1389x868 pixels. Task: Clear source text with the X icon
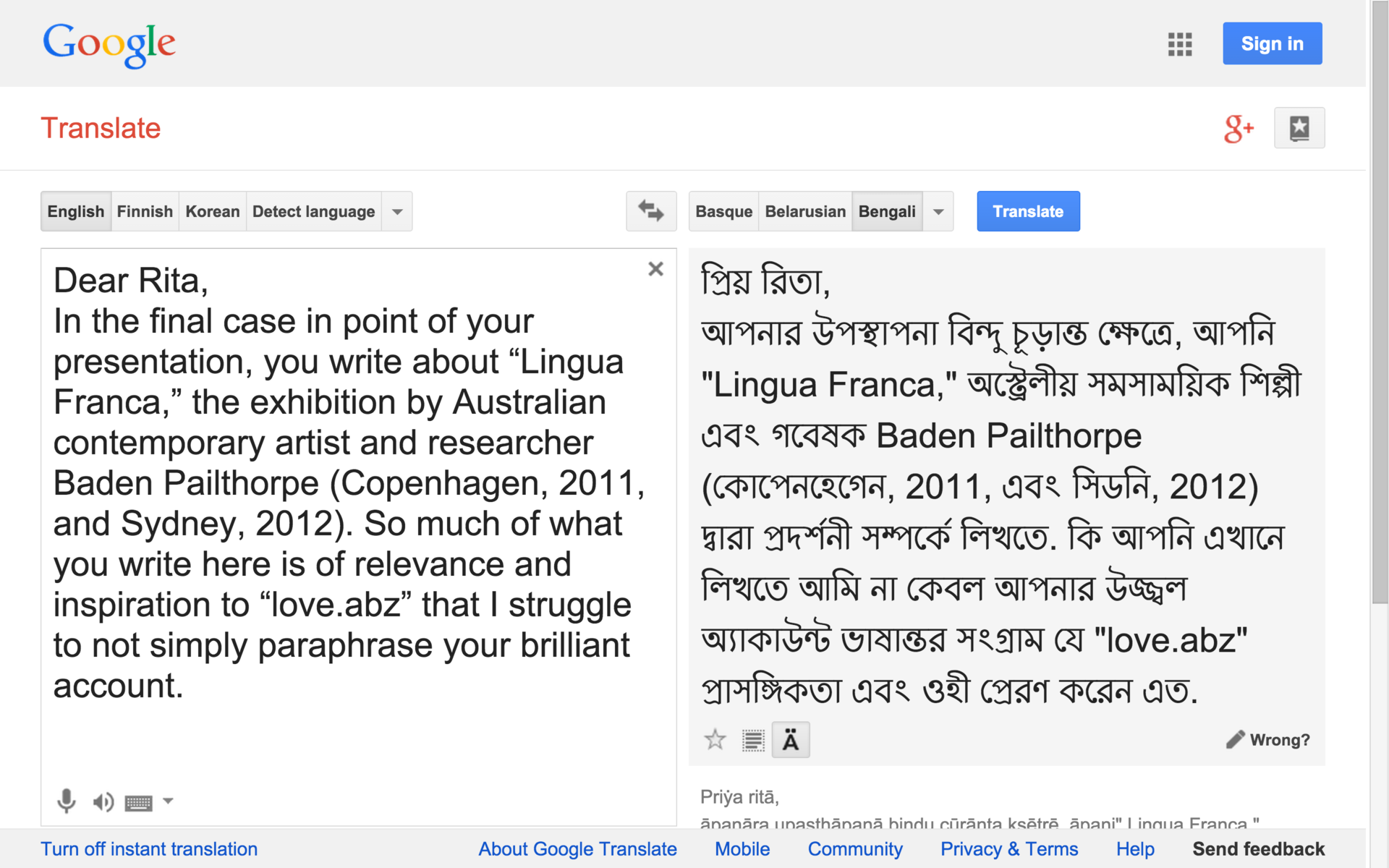coord(655,269)
